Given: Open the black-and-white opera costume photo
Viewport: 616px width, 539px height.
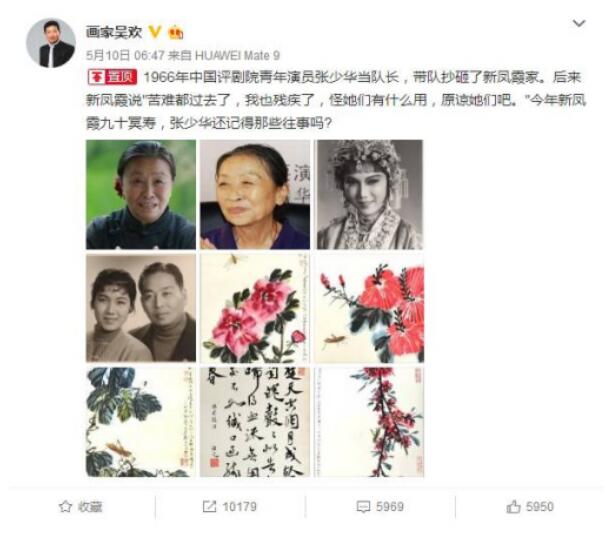Looking at the screenshot, I should click(x=369, y=194).
